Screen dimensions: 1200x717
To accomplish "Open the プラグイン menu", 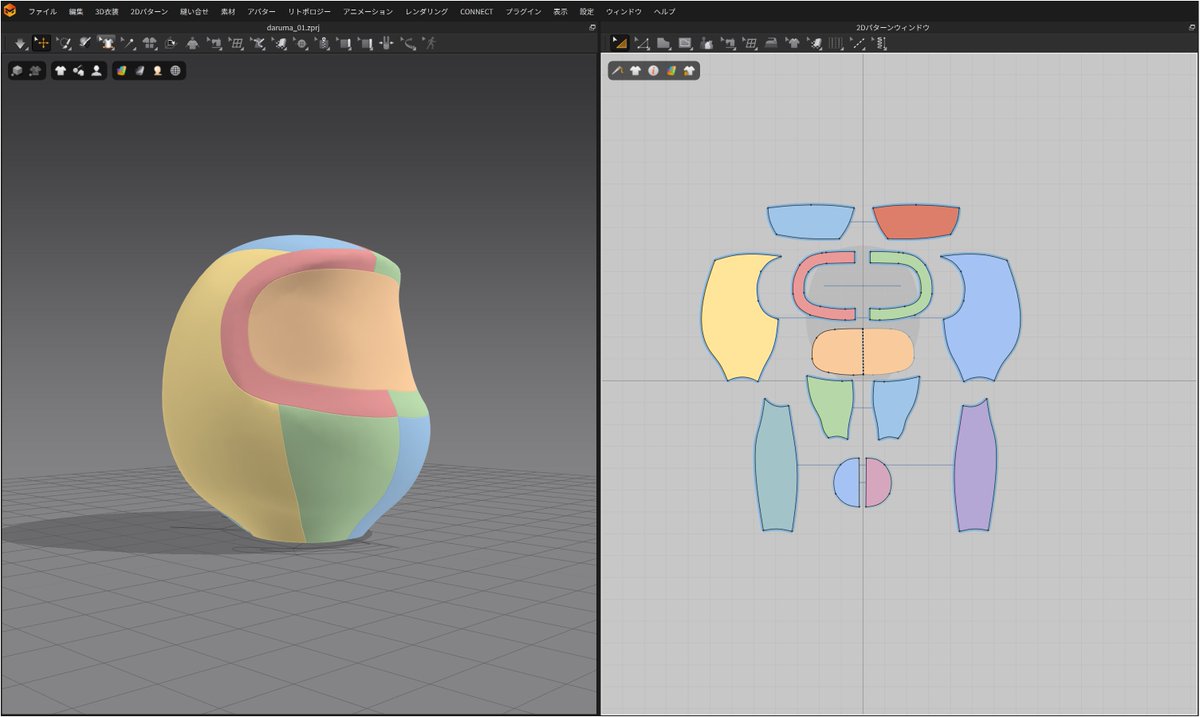I will pyautogui.click(x=523, y=11).
